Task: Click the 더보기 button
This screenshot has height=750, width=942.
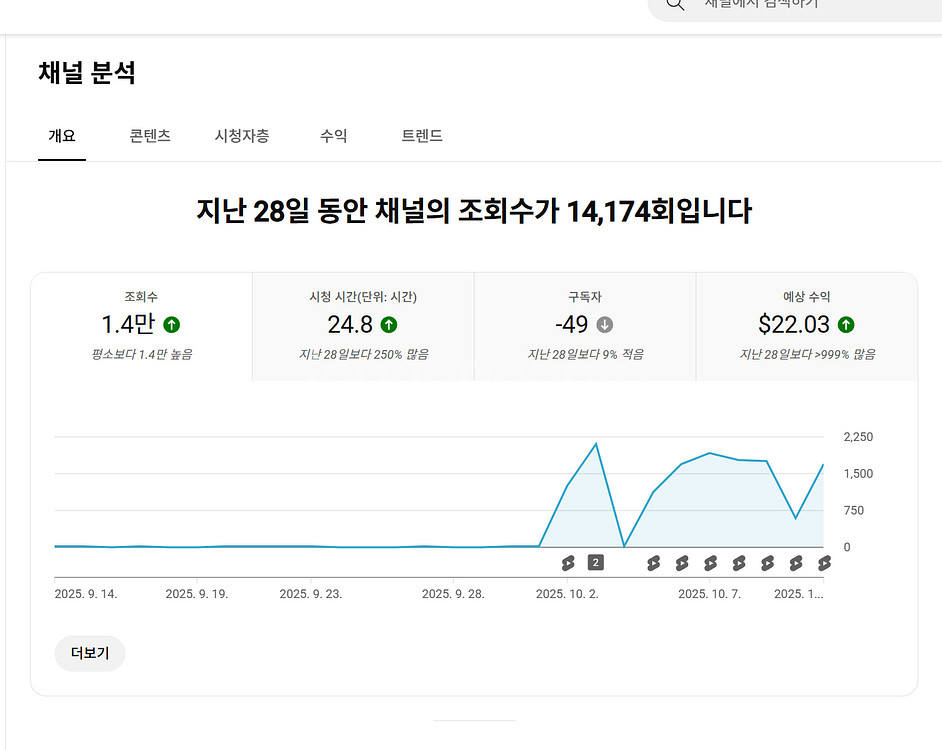Action: coord(90,653)
